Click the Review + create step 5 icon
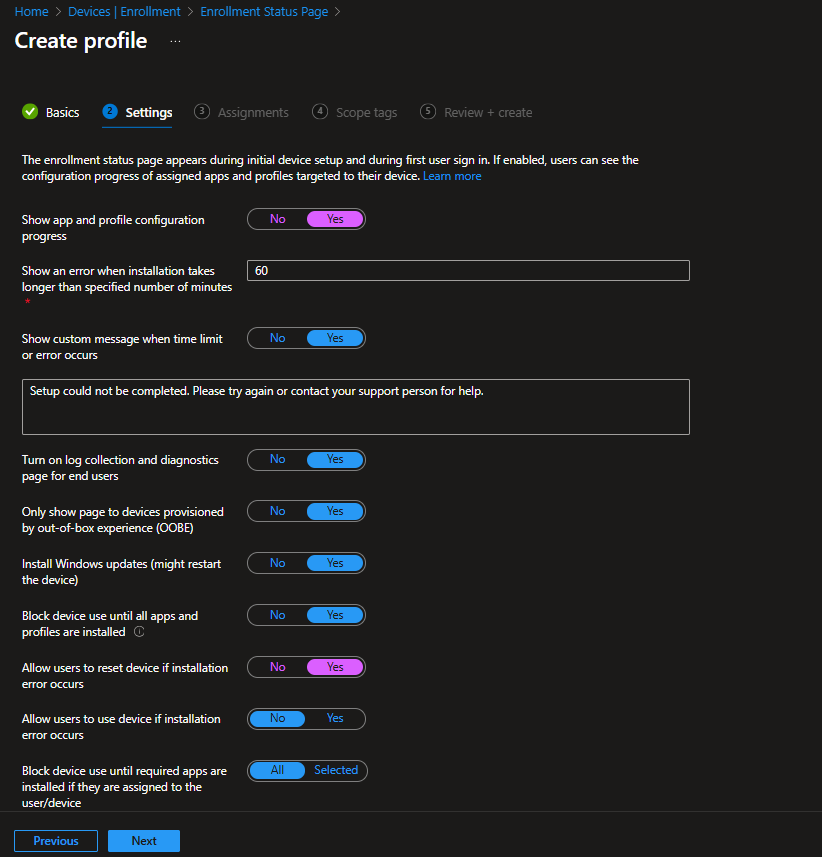The image size is (822, 857). pyautogui.click(x=428, y=112)
